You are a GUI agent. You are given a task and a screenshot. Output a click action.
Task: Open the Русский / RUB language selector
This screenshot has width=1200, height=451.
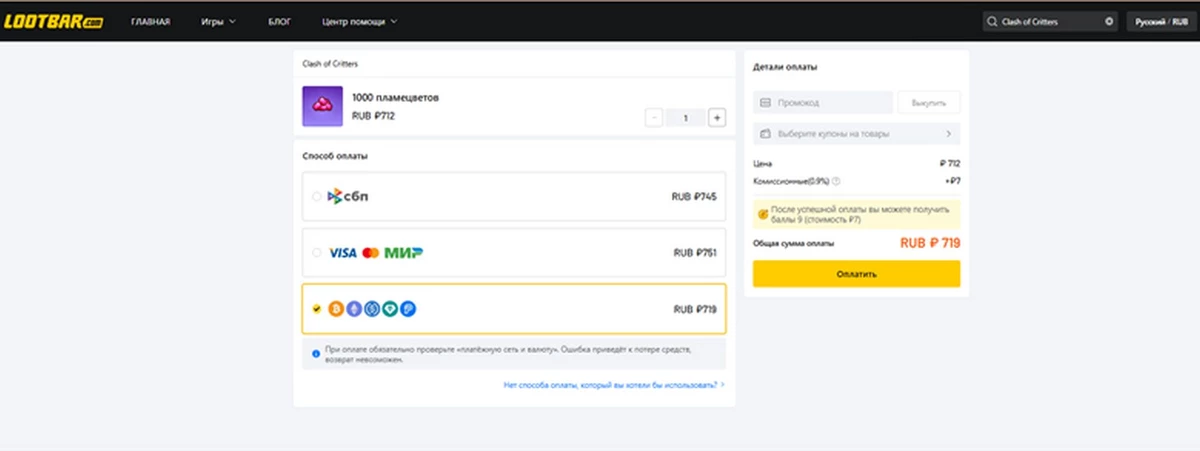(1160, 21)
